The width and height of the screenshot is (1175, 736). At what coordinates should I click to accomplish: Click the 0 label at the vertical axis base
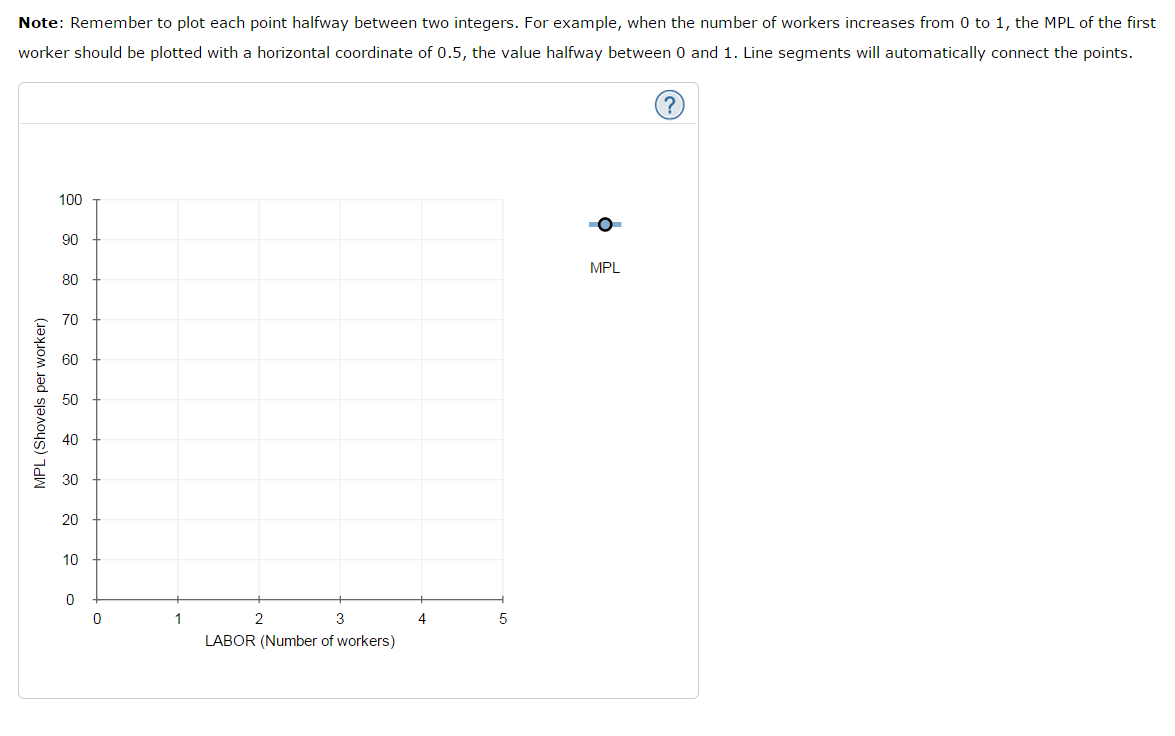[x=70, y=599]
